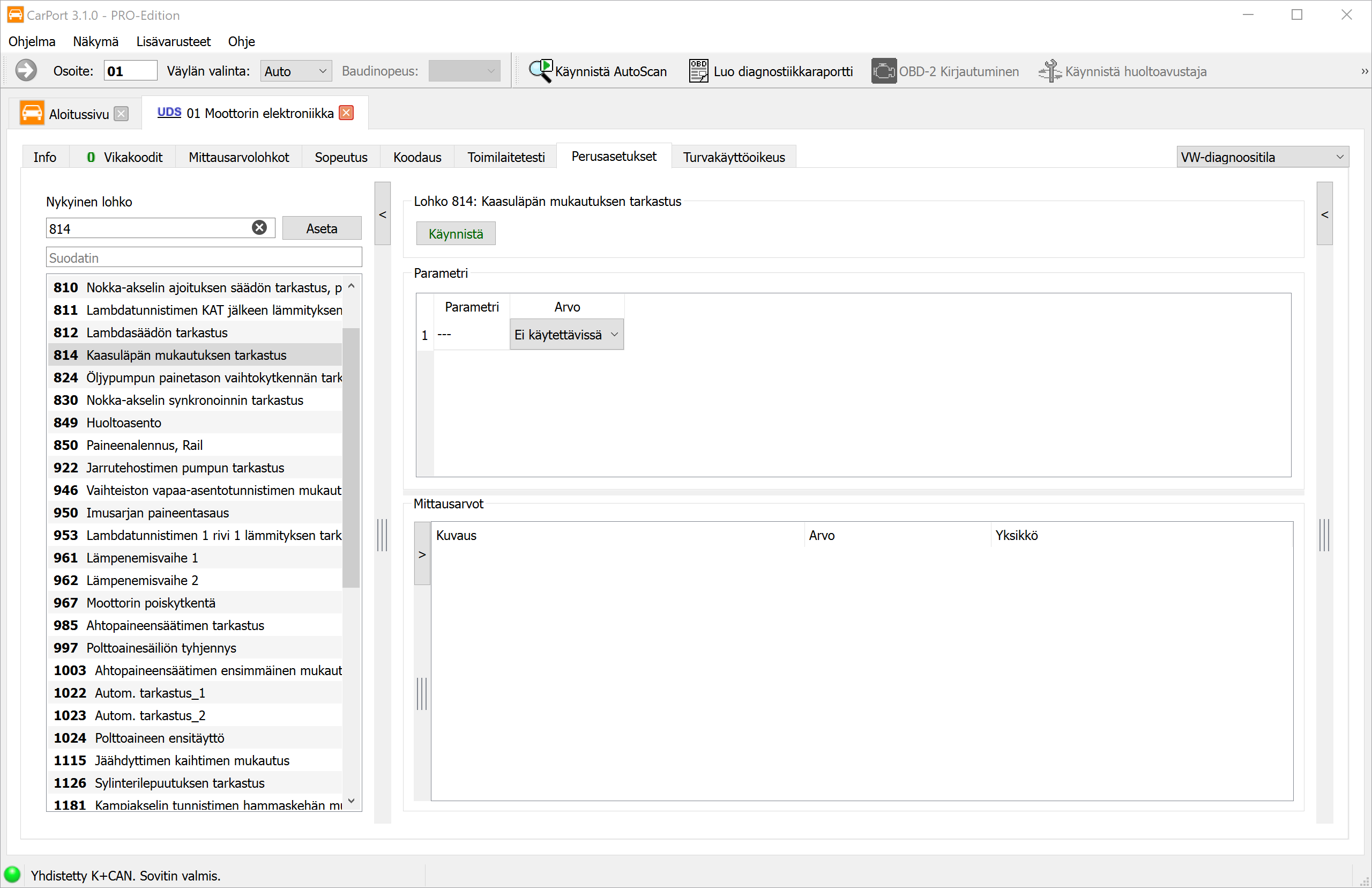Close the 01 Moottorin elektroniikka tab
1372x888 pixels.
346,113
